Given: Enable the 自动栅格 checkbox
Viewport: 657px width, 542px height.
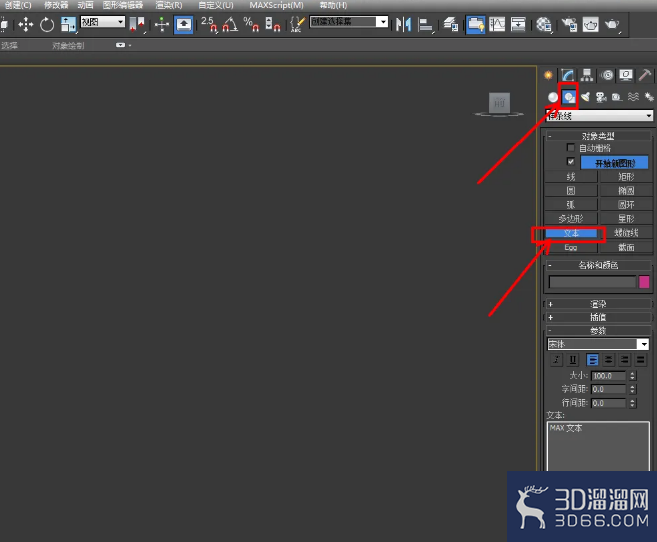Looking at the screenshot, I should point(570,147).
